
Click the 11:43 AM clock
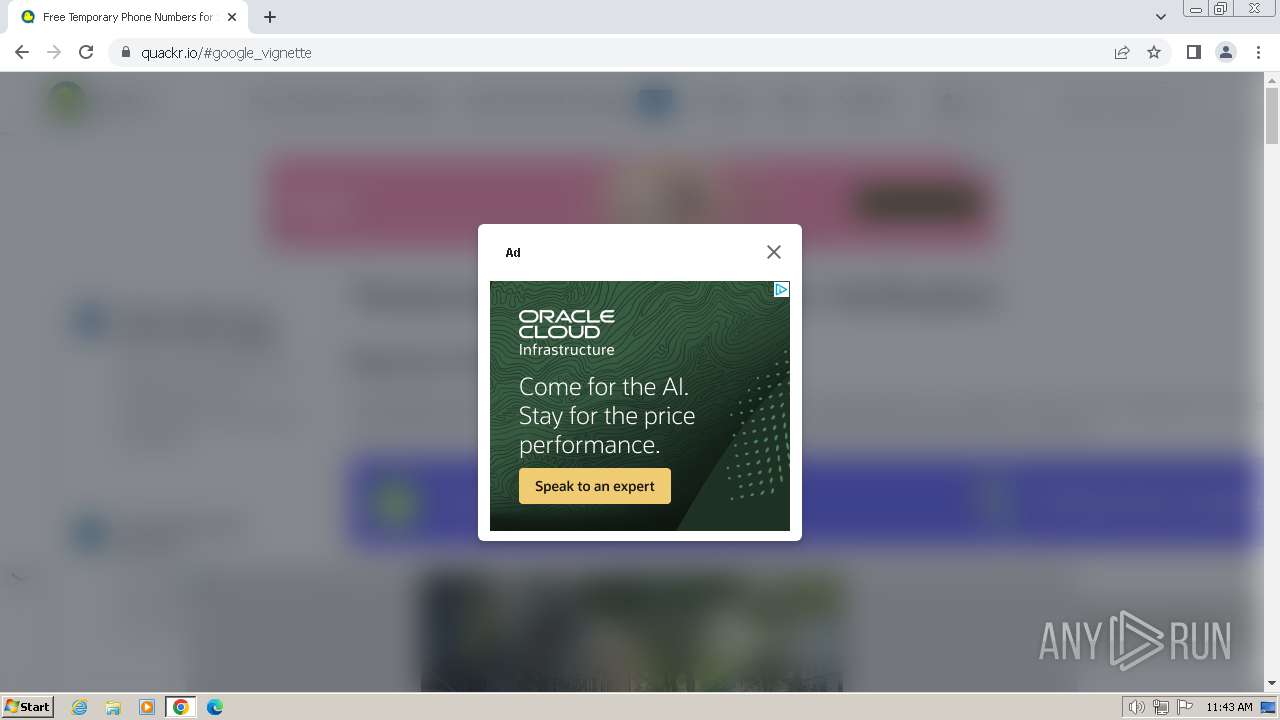[x=1229, y=707]
